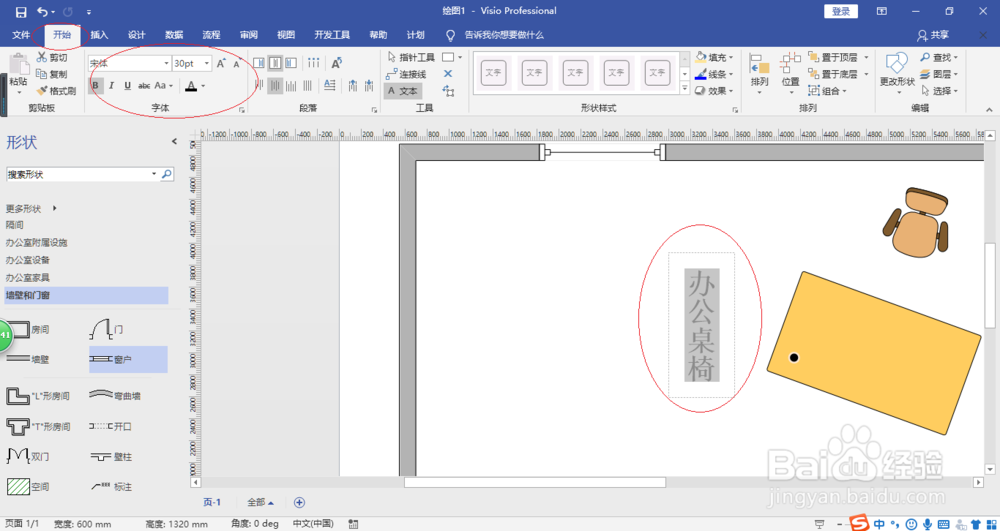Switch to the 插入 Insert tab
1000x531 pixels.
[x=99, y=35]
